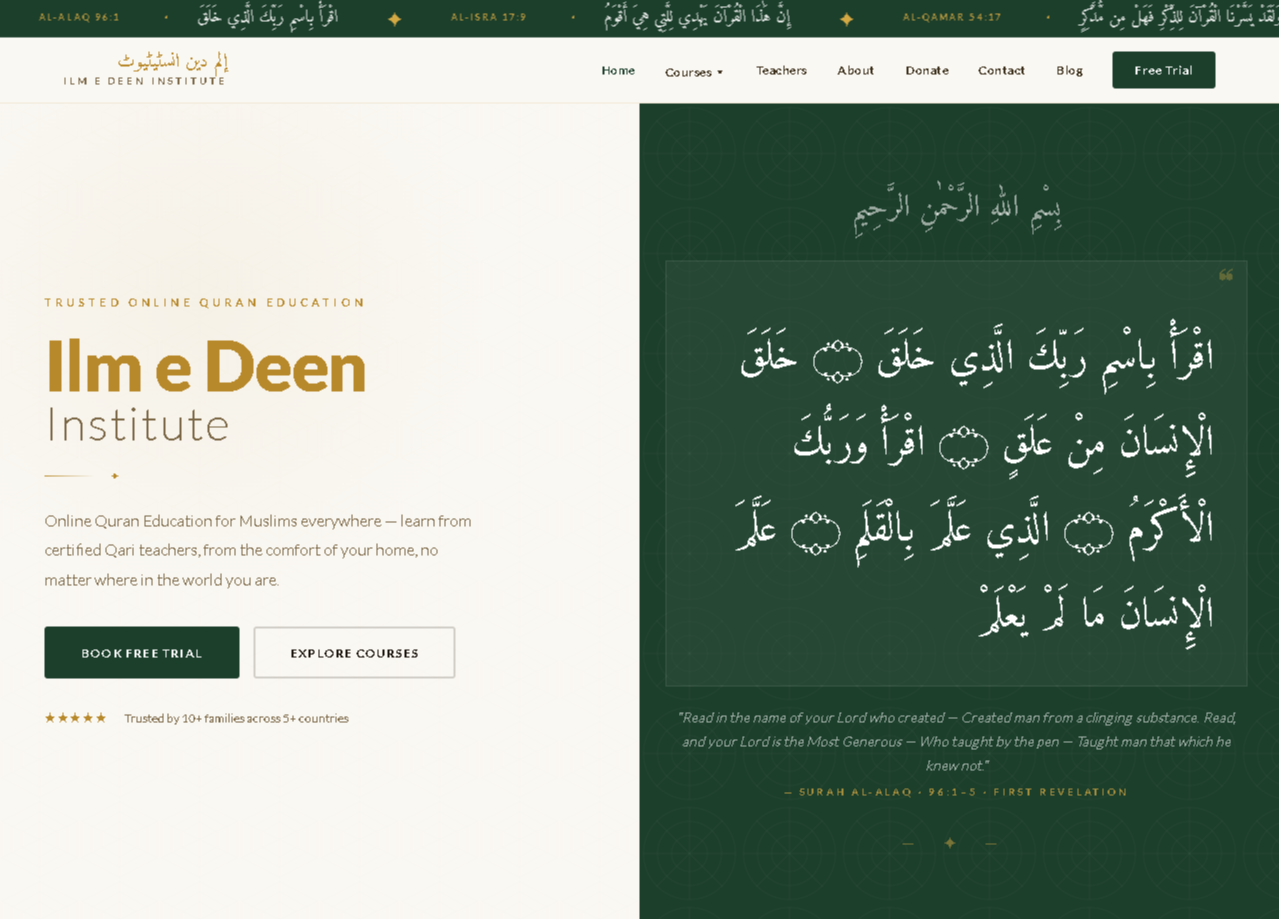The width and height of the screenshot is (1279, 919).
Task: Navigate to the About page
Action: point(855,70)
